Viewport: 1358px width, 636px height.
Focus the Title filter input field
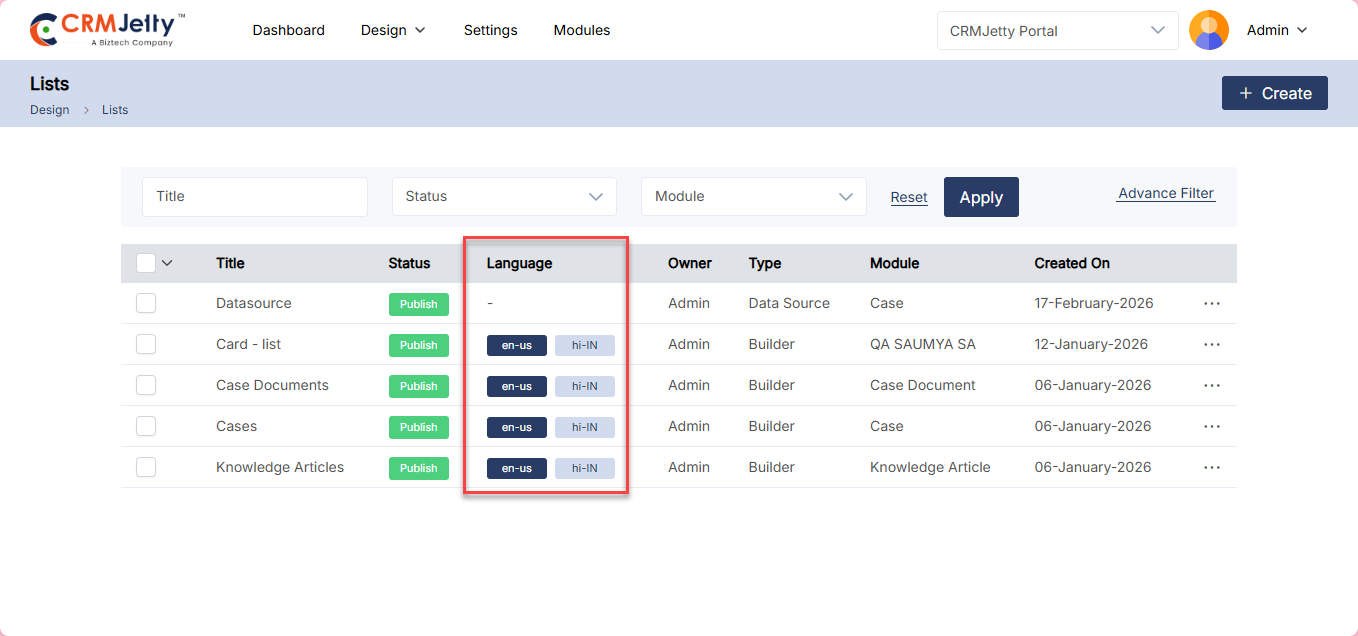coord(254,197)
